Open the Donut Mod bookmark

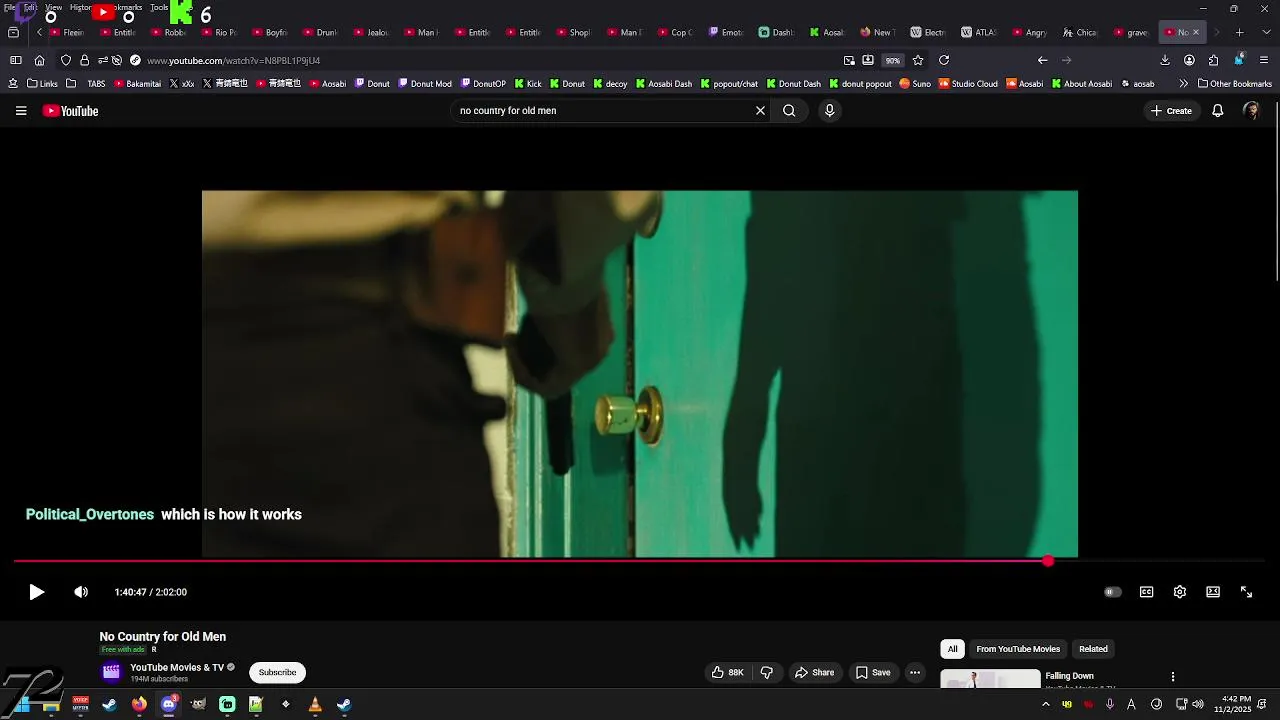(424, 84)
